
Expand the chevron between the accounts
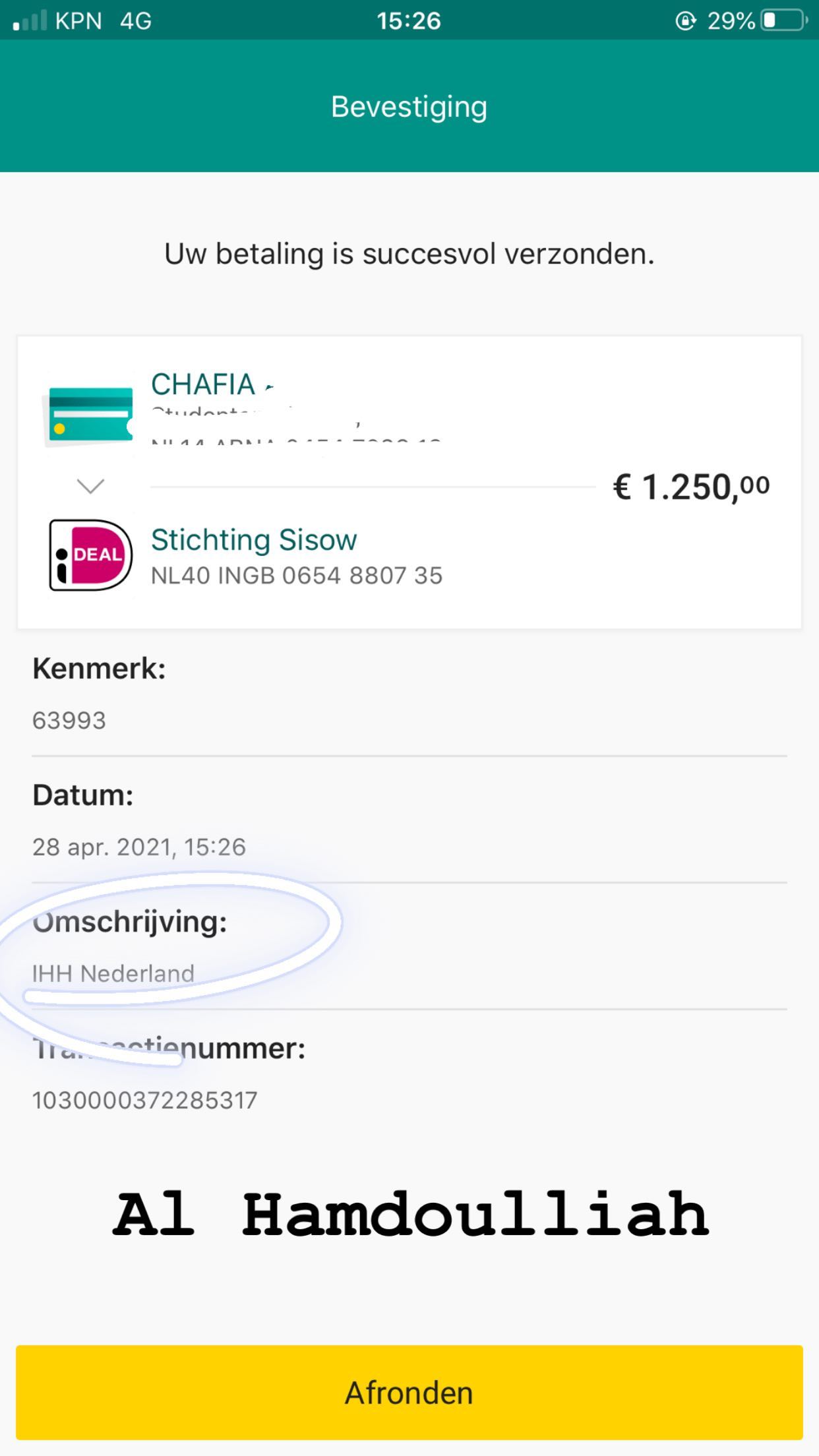90,487
